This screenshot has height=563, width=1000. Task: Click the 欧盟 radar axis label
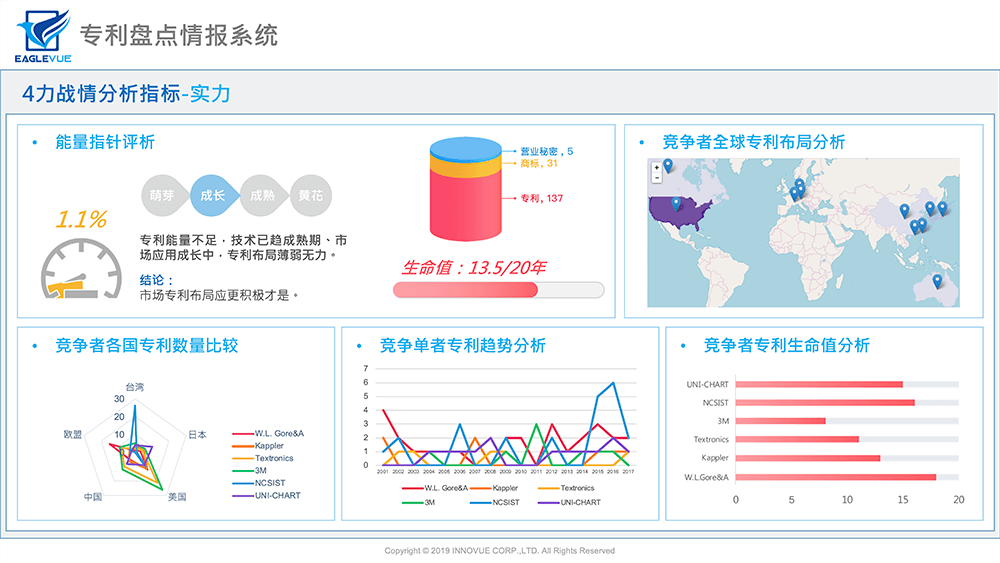72,434
